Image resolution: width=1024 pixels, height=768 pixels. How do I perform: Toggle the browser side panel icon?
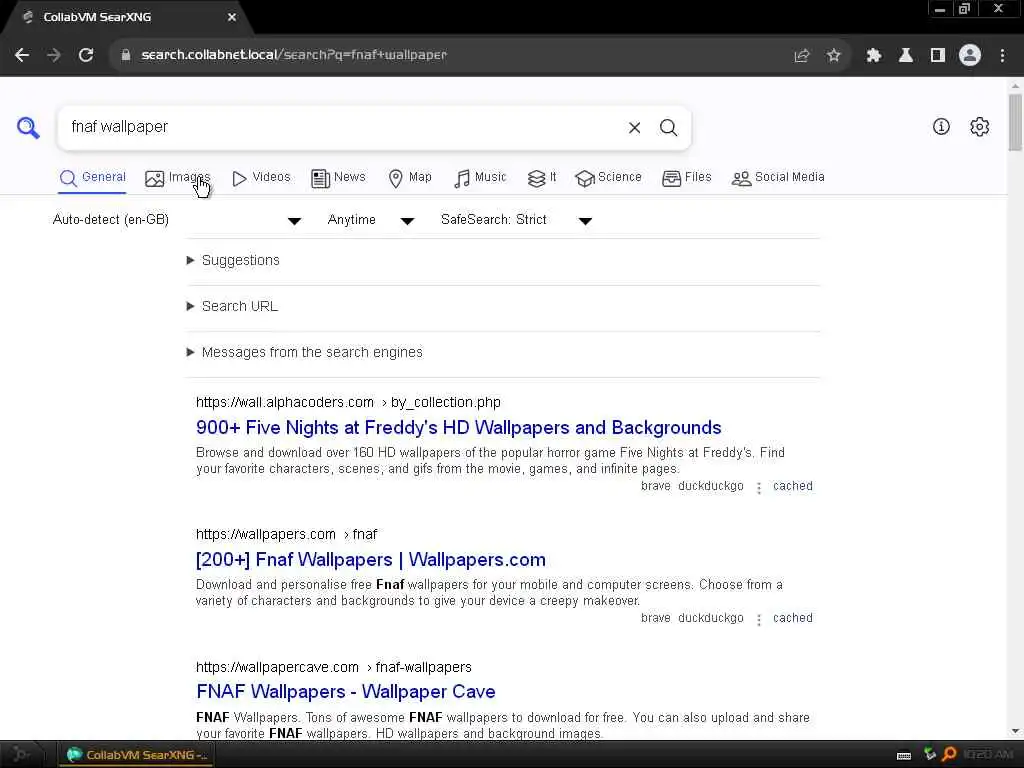(938, 56)
